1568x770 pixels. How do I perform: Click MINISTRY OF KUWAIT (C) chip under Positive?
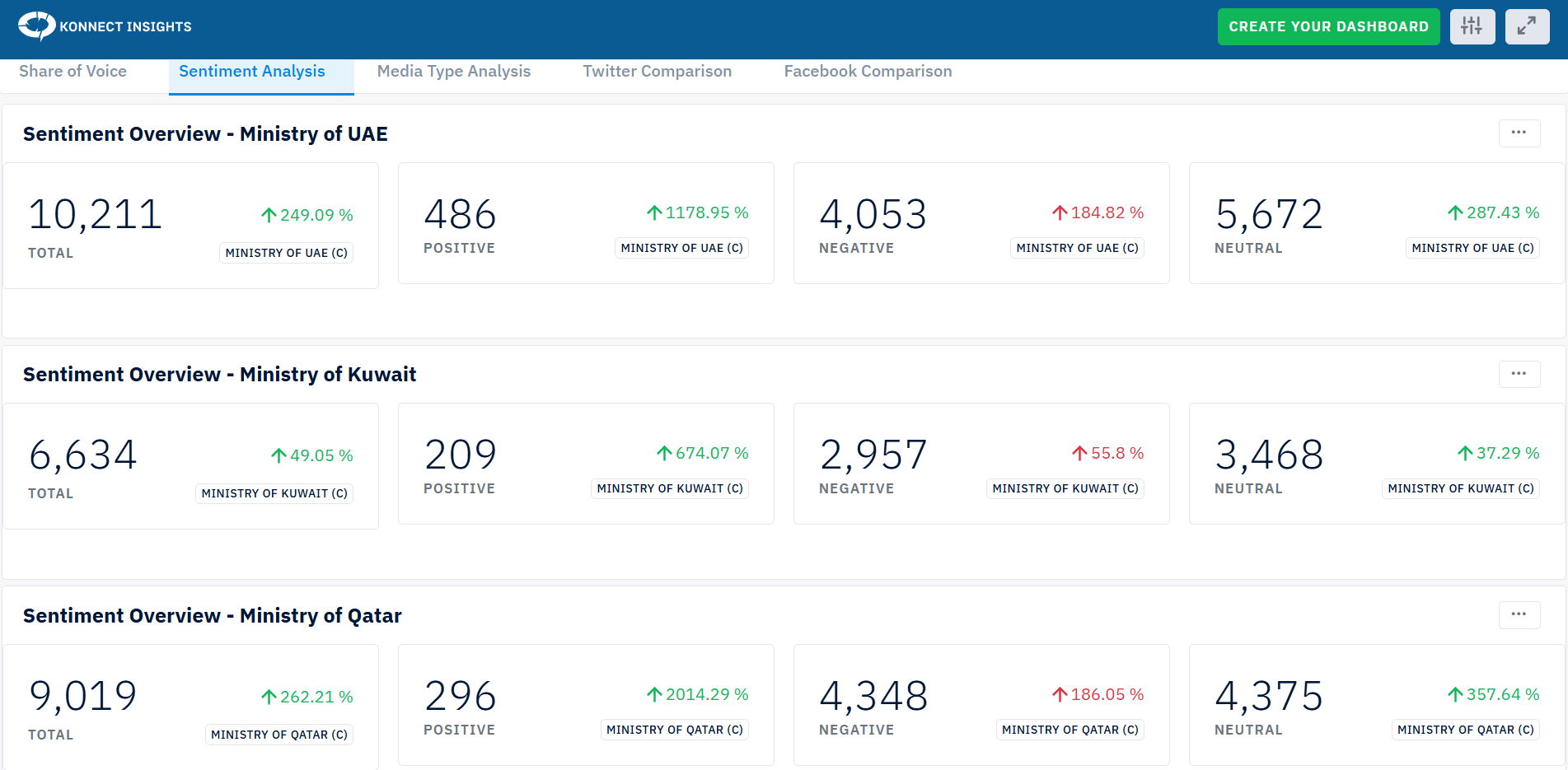point(670,488)
